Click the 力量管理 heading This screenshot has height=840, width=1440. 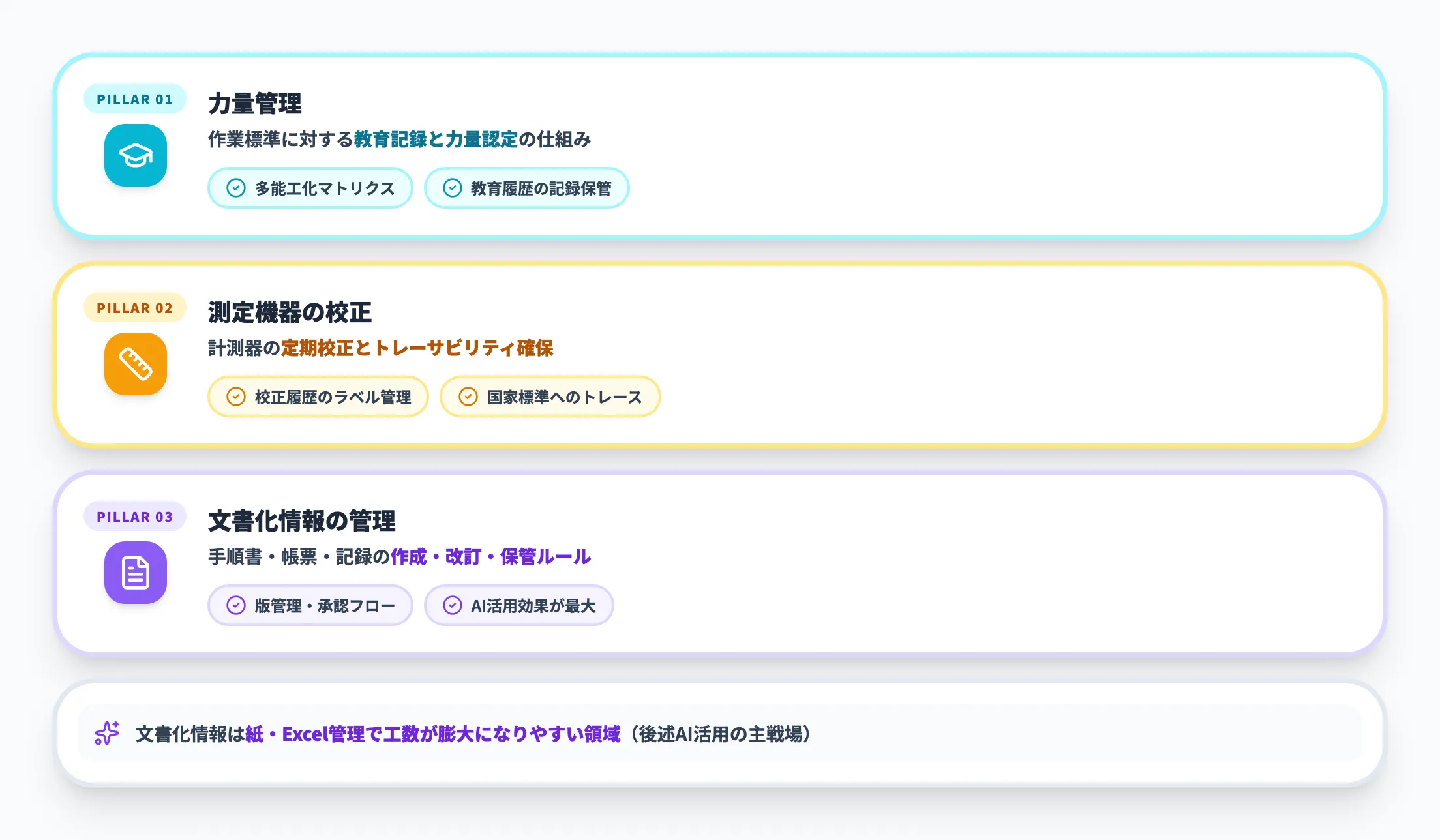tap(255, 104)
